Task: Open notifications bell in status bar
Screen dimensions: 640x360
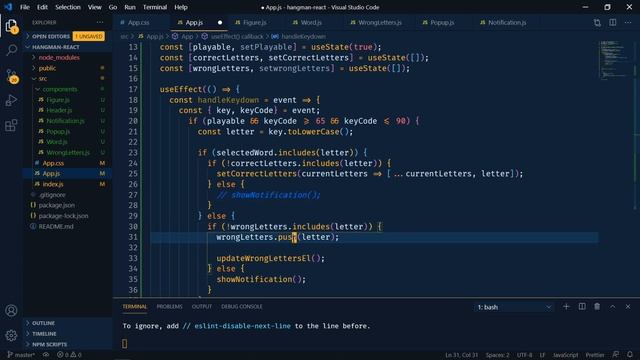Action: (x=630, y=355)
